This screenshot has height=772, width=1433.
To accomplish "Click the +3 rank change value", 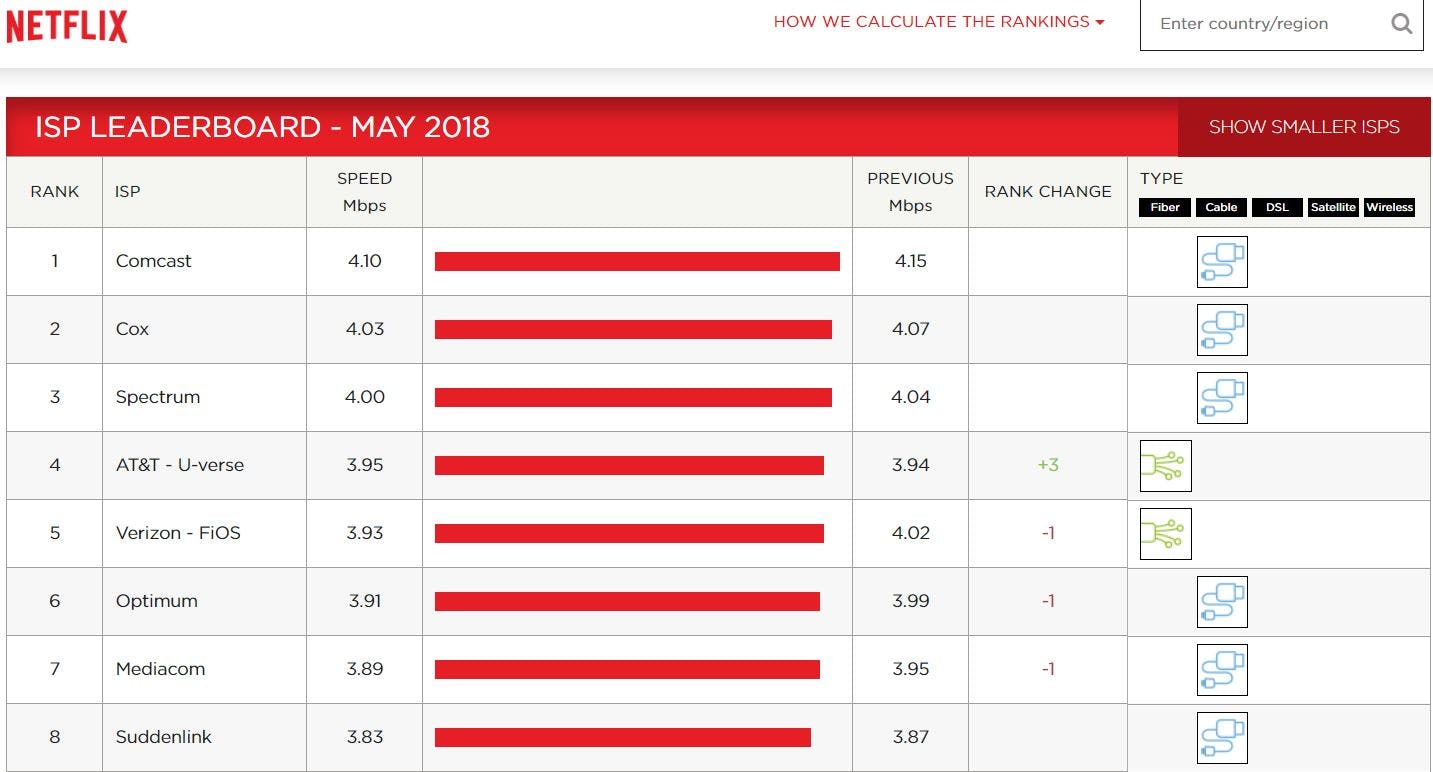I will coord(1048,465).
